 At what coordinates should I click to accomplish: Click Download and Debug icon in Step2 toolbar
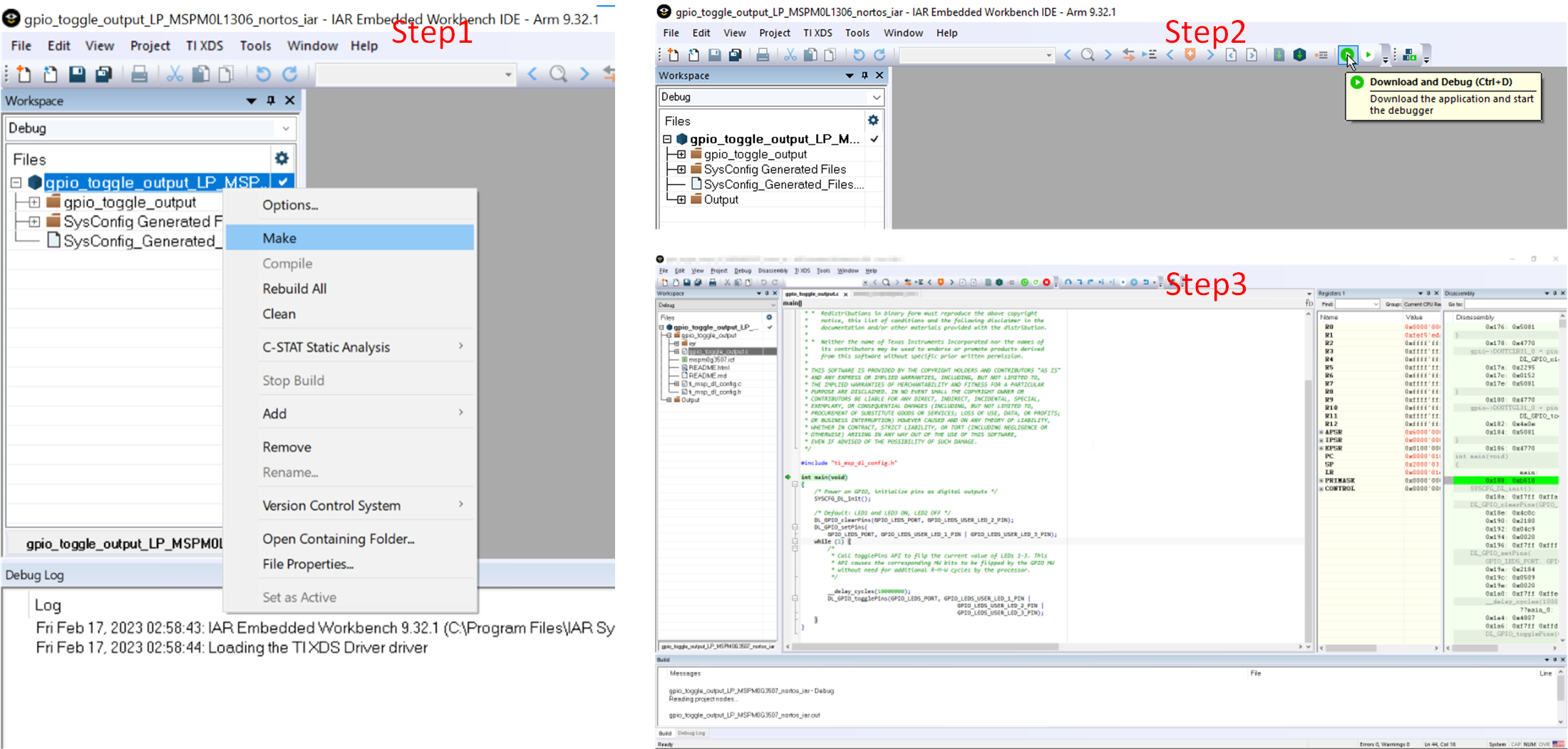pos(1347,54)
